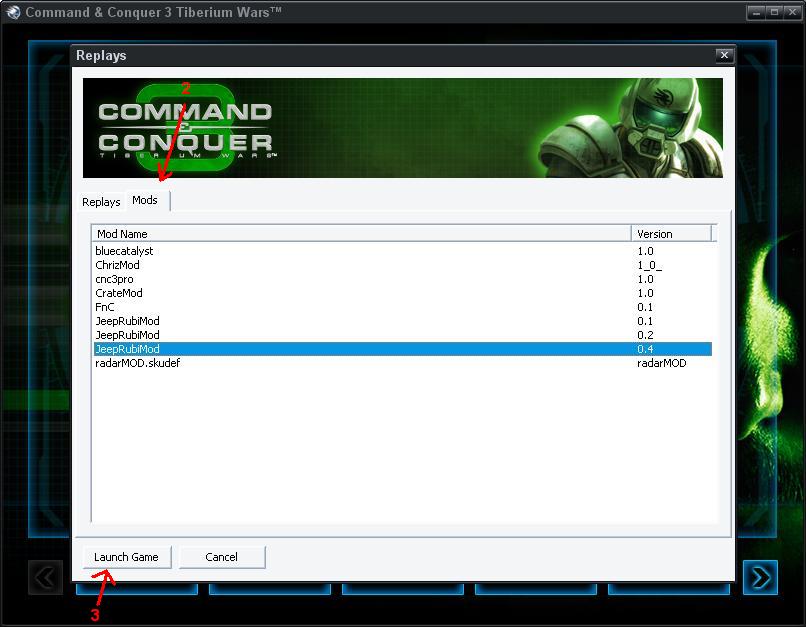Maximize the Command & Conquer 3 window
The height and width of the screenshot is (627, 806).
[x=774, y=12]
